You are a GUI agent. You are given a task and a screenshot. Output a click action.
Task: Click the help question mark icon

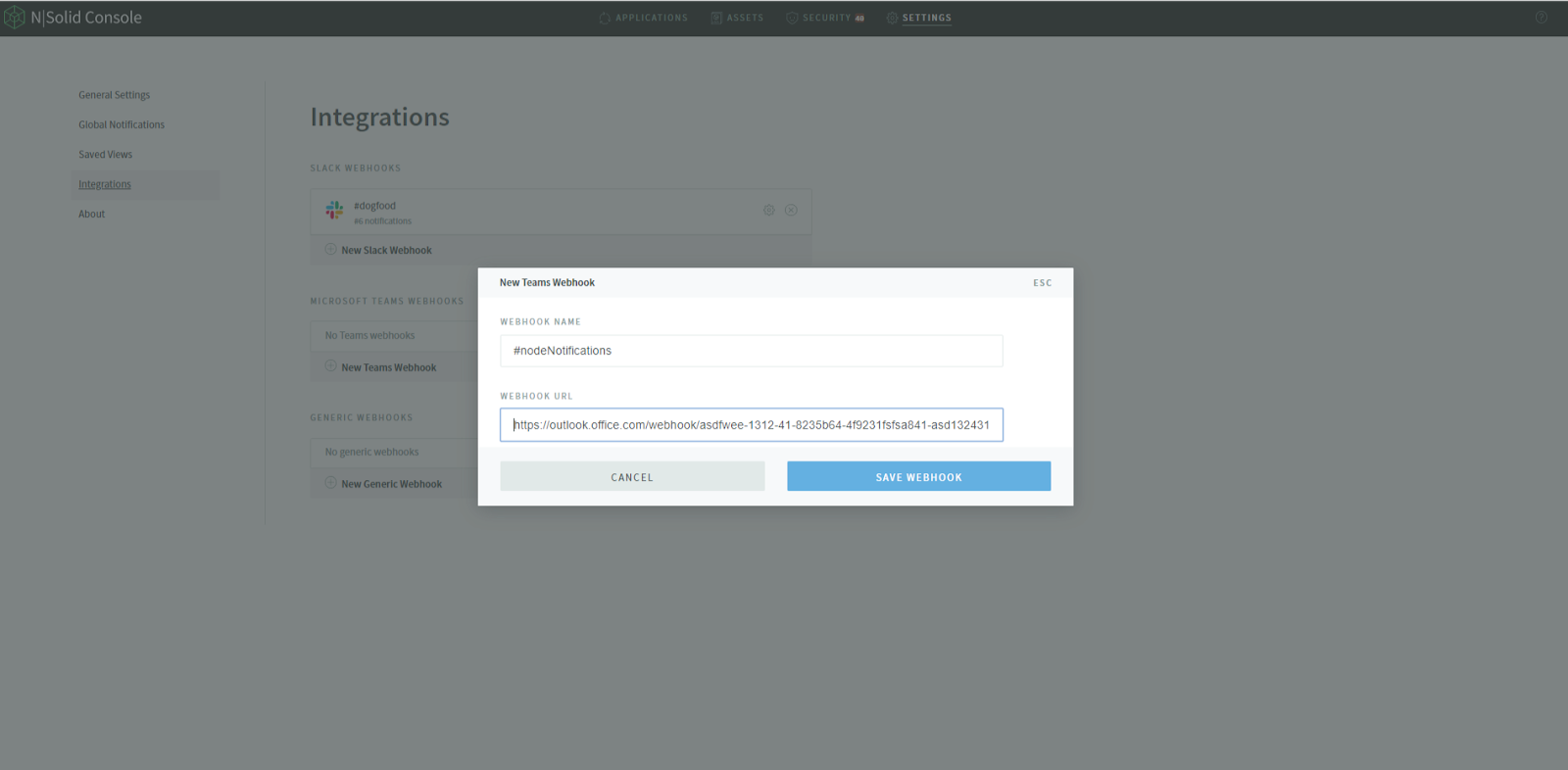click(1542, 18)
